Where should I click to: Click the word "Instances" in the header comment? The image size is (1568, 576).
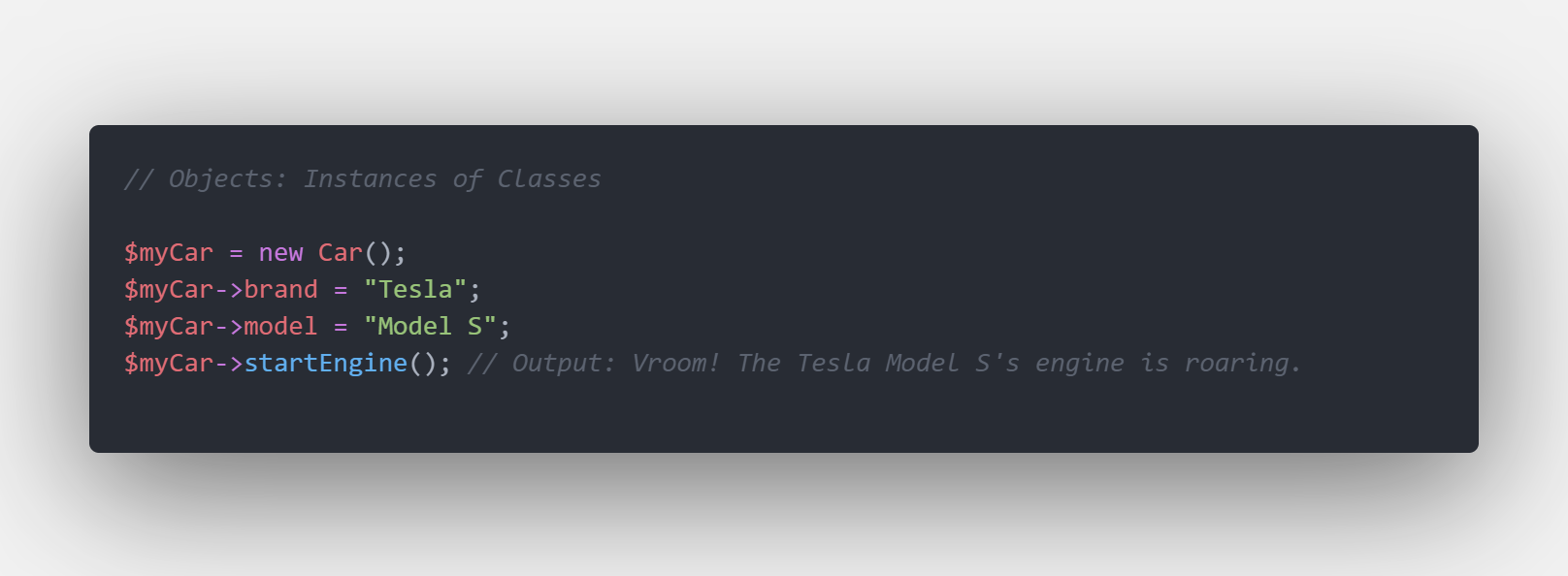pyautogui.click(x=370, y=179)
